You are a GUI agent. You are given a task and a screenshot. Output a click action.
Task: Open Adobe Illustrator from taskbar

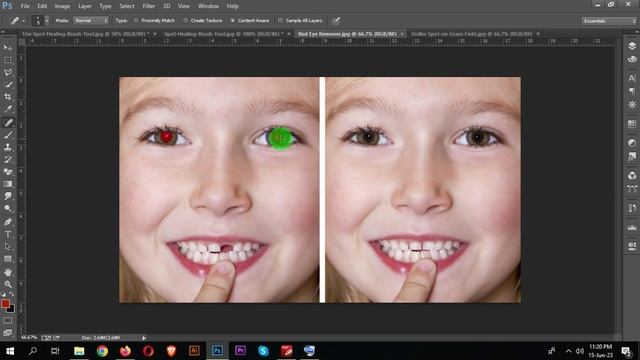pos(194,351)
